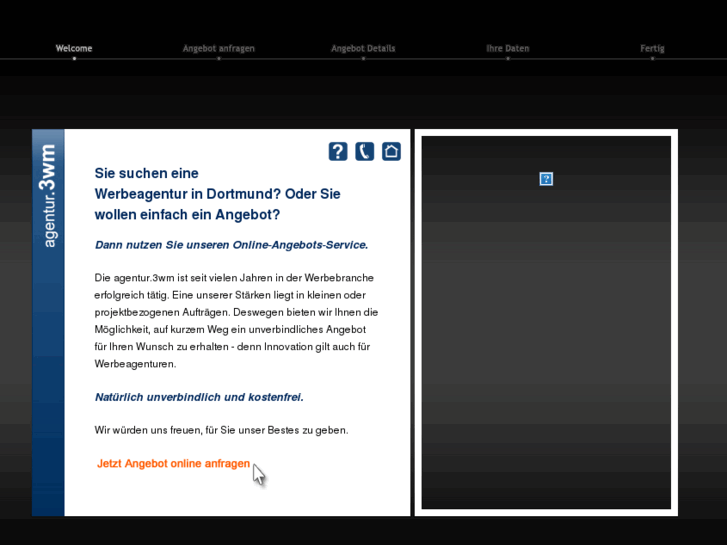Switch to Angebot Details step
This screenshot has width=727, height=545.
[x=363, y=48]
